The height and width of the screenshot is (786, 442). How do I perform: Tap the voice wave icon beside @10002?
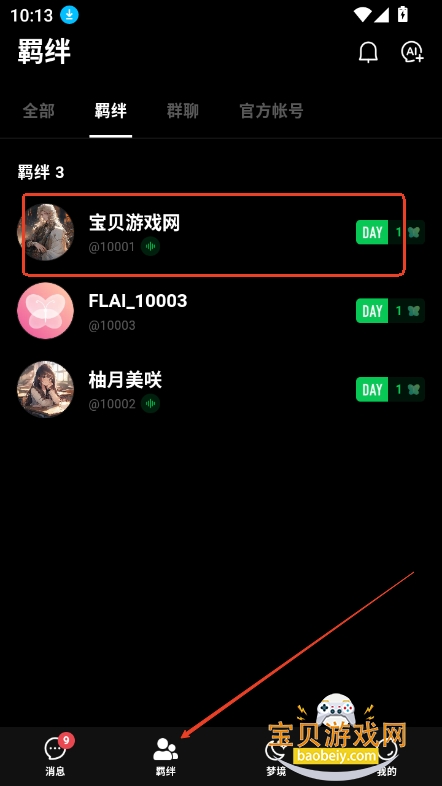(150, 404)
